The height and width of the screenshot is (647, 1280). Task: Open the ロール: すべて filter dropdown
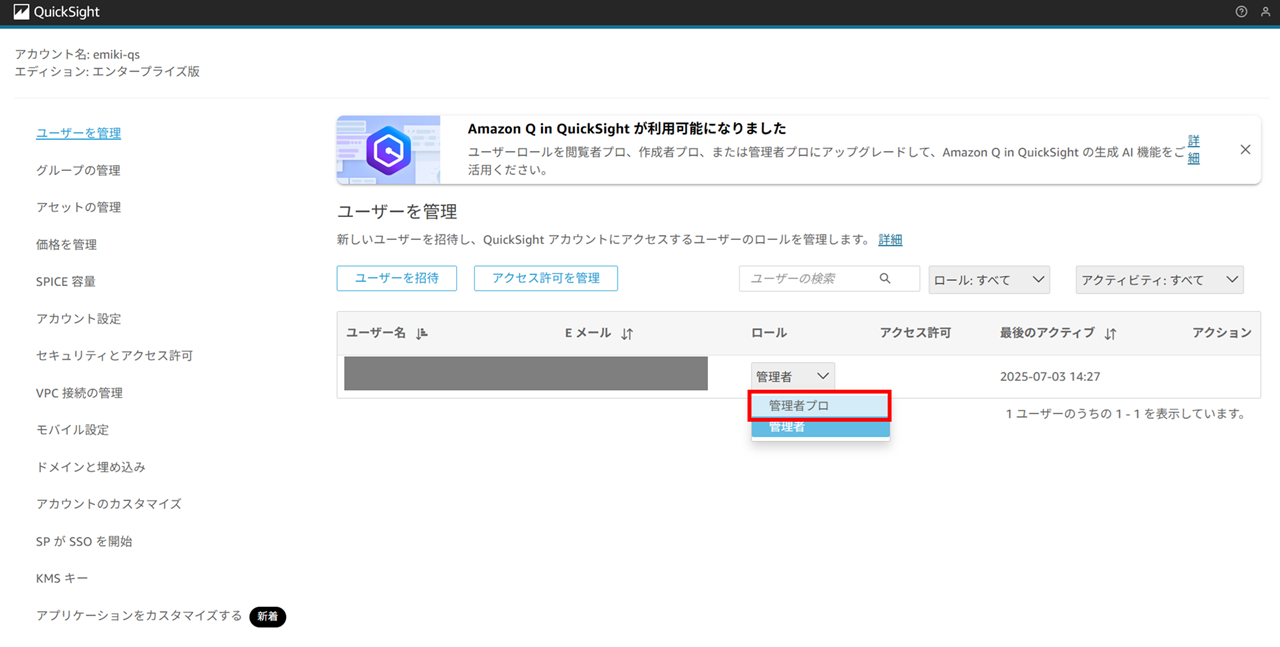pyautogui.click(x=989, y=280)
